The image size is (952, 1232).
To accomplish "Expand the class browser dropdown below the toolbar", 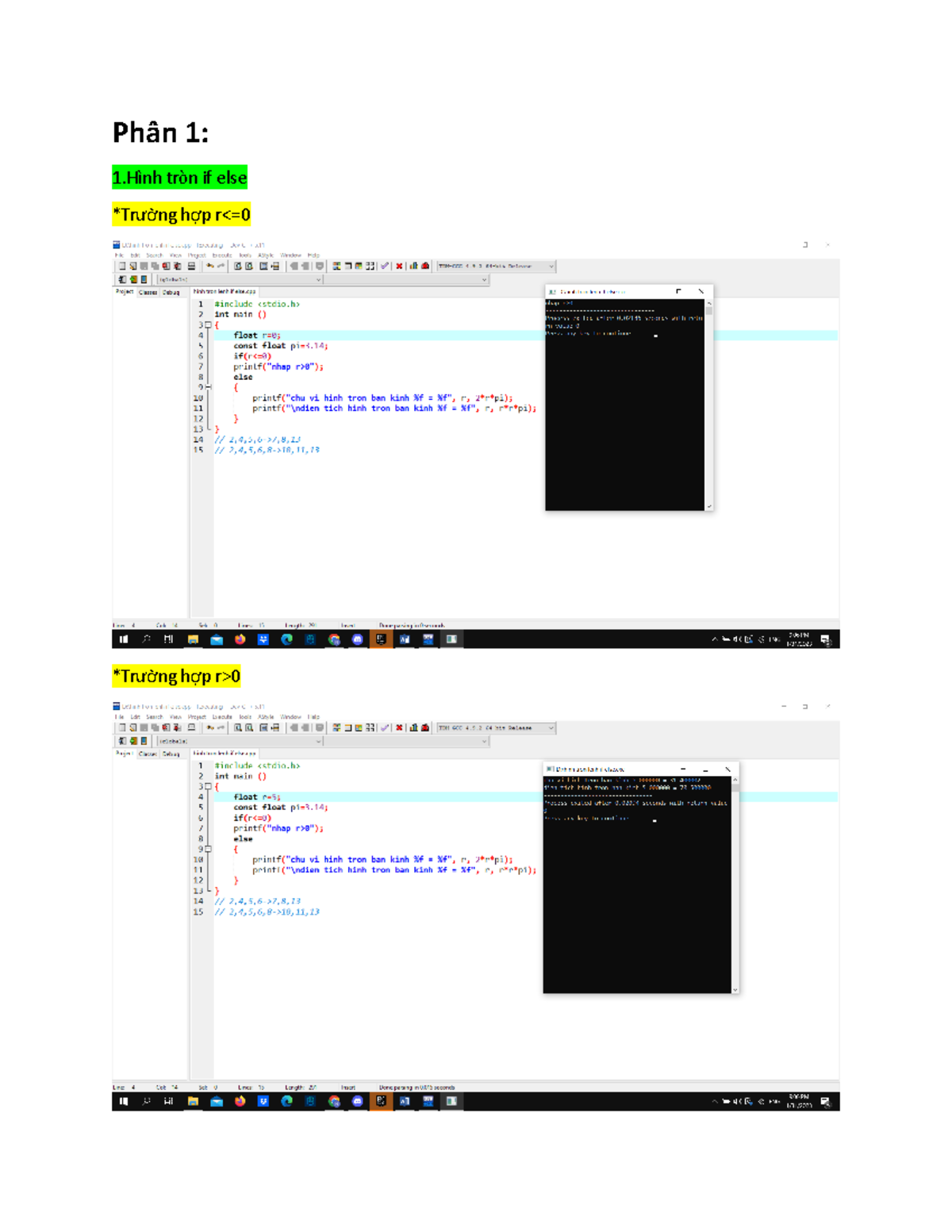I will coord(319,278).
